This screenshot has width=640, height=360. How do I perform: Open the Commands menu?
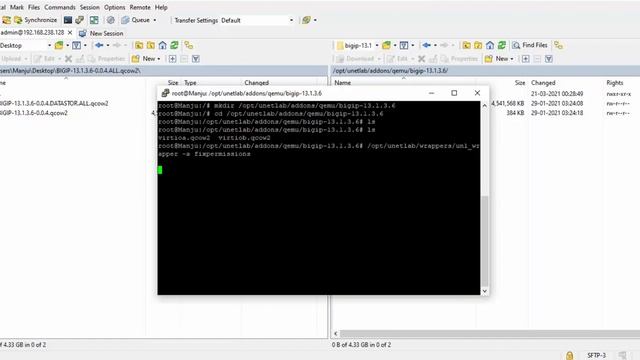(x=60, y=7)
